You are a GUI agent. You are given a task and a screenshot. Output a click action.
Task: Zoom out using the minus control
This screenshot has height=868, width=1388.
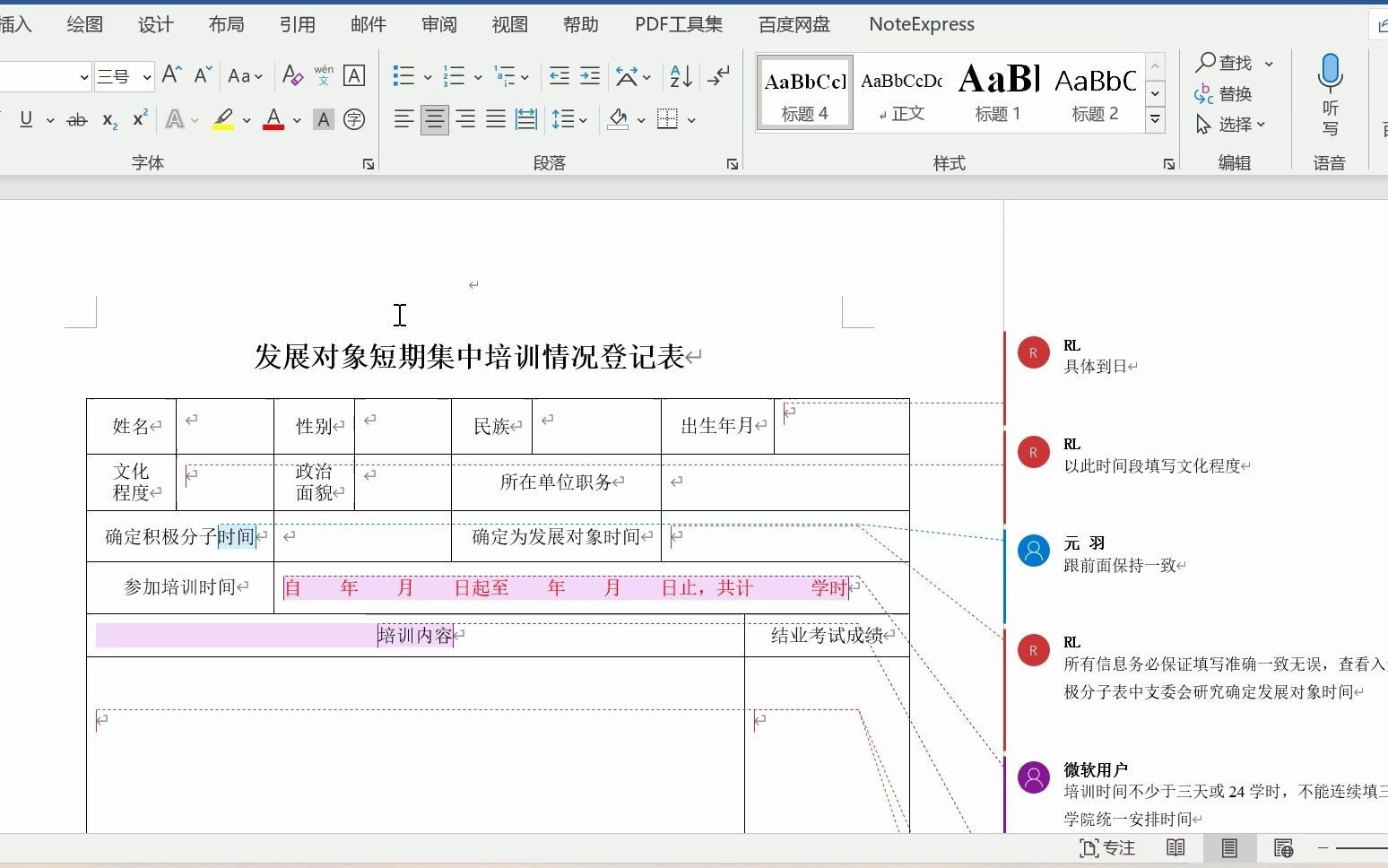pos(1323,847)
